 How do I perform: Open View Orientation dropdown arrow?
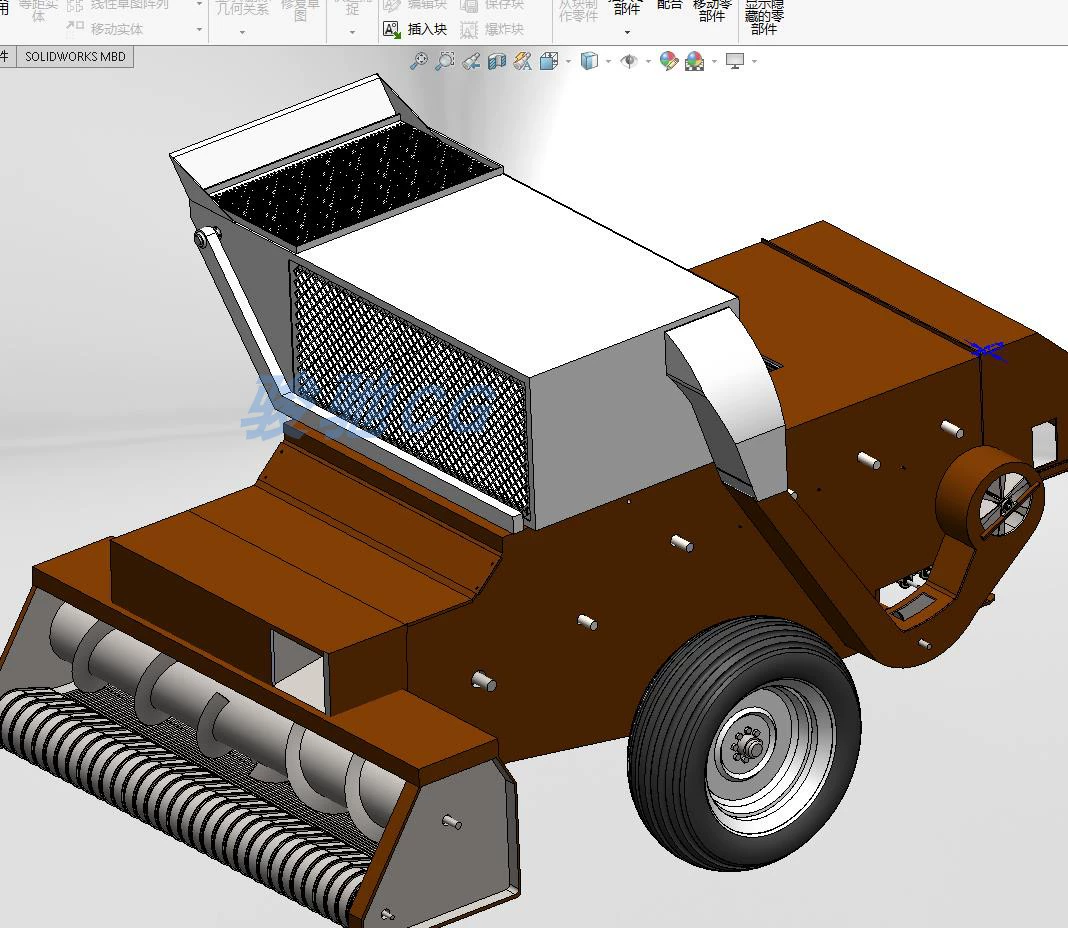coord(568,62)
